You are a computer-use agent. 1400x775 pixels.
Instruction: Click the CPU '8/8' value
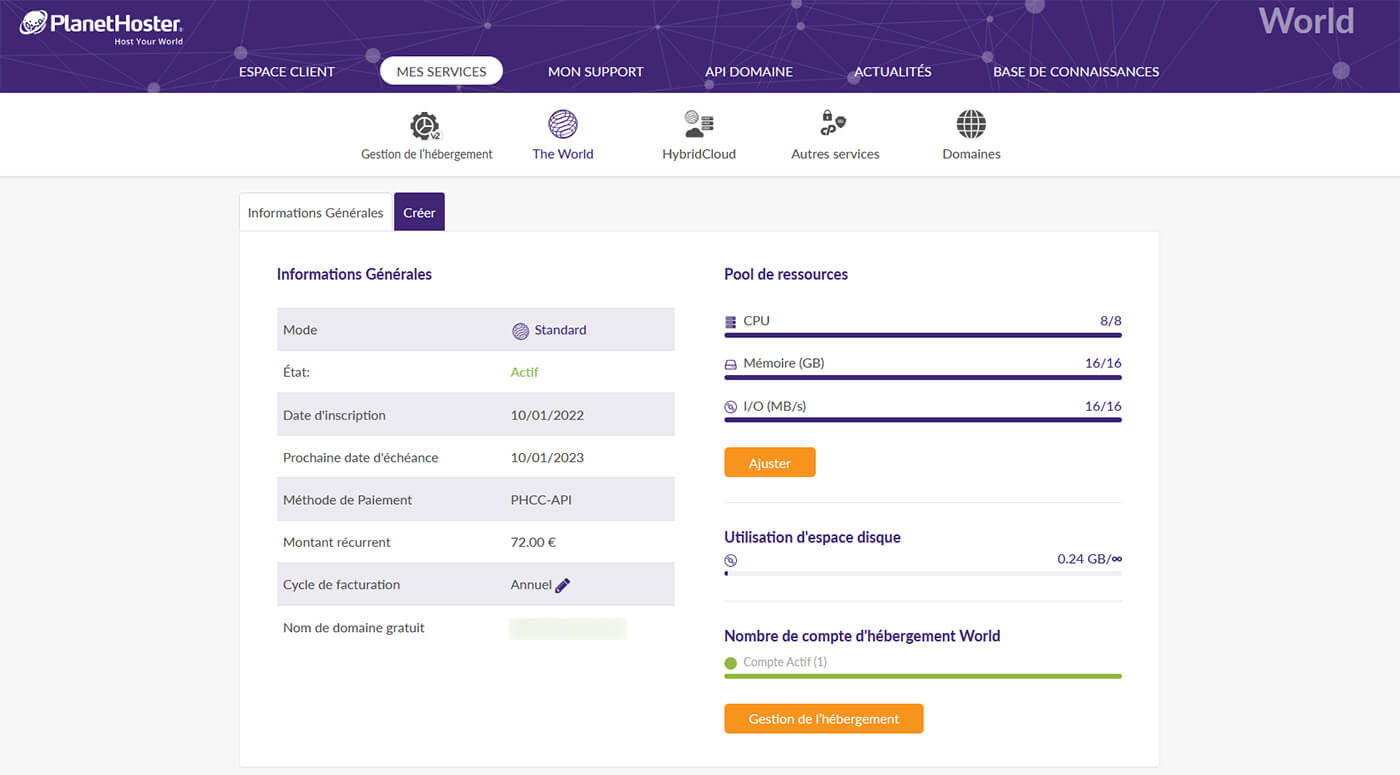coord(1111,321)
